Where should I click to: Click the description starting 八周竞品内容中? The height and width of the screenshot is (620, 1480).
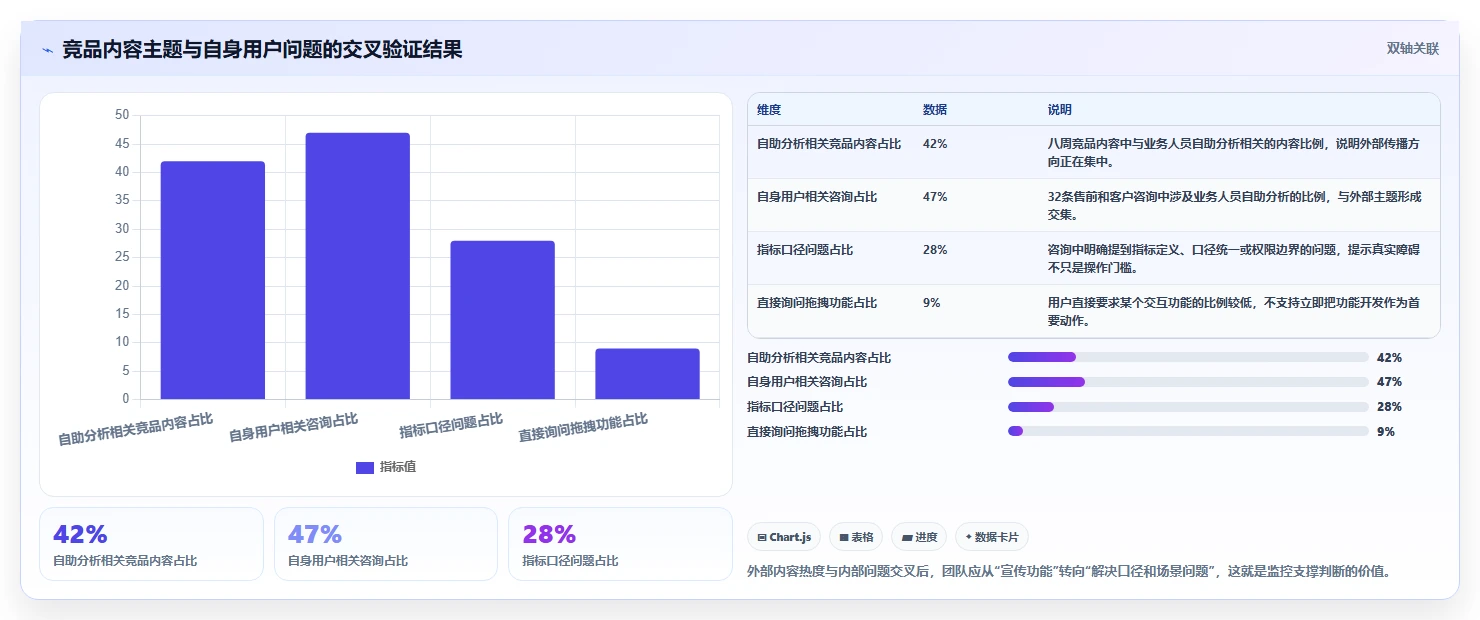1233,152
